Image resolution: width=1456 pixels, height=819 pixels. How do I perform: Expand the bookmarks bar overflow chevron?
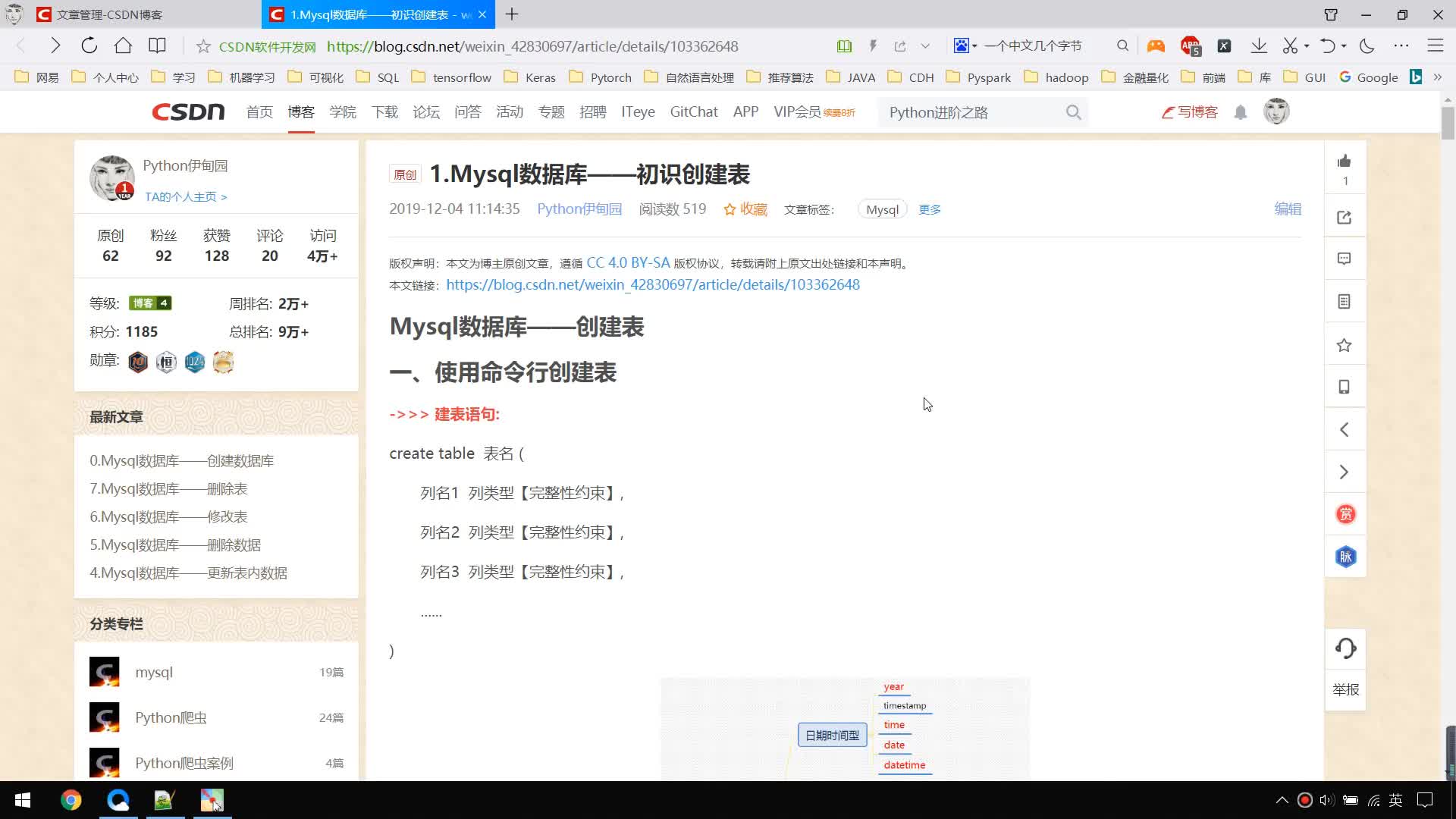[1438, 77]
